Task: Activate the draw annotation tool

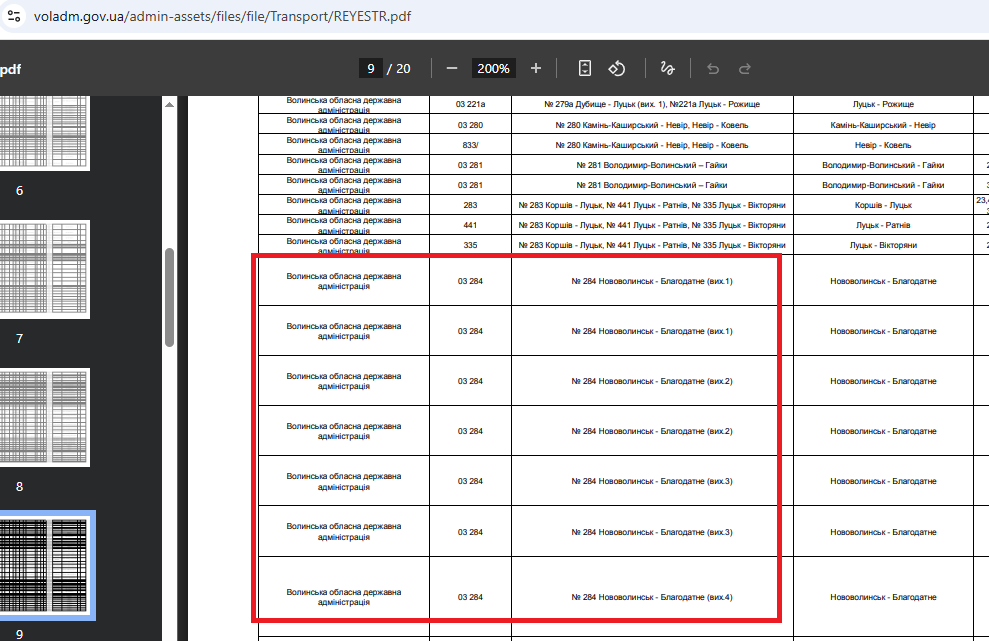Action: (667, 68)
